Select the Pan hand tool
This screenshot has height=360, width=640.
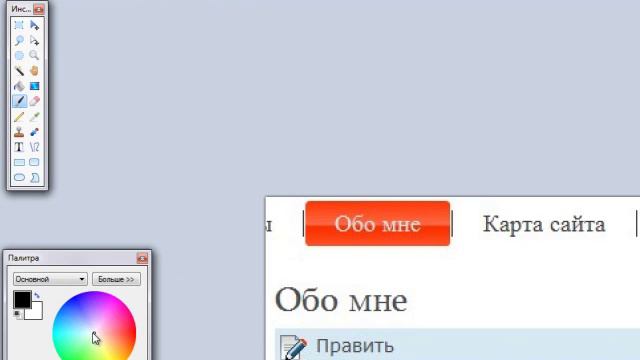coord(35,71)
